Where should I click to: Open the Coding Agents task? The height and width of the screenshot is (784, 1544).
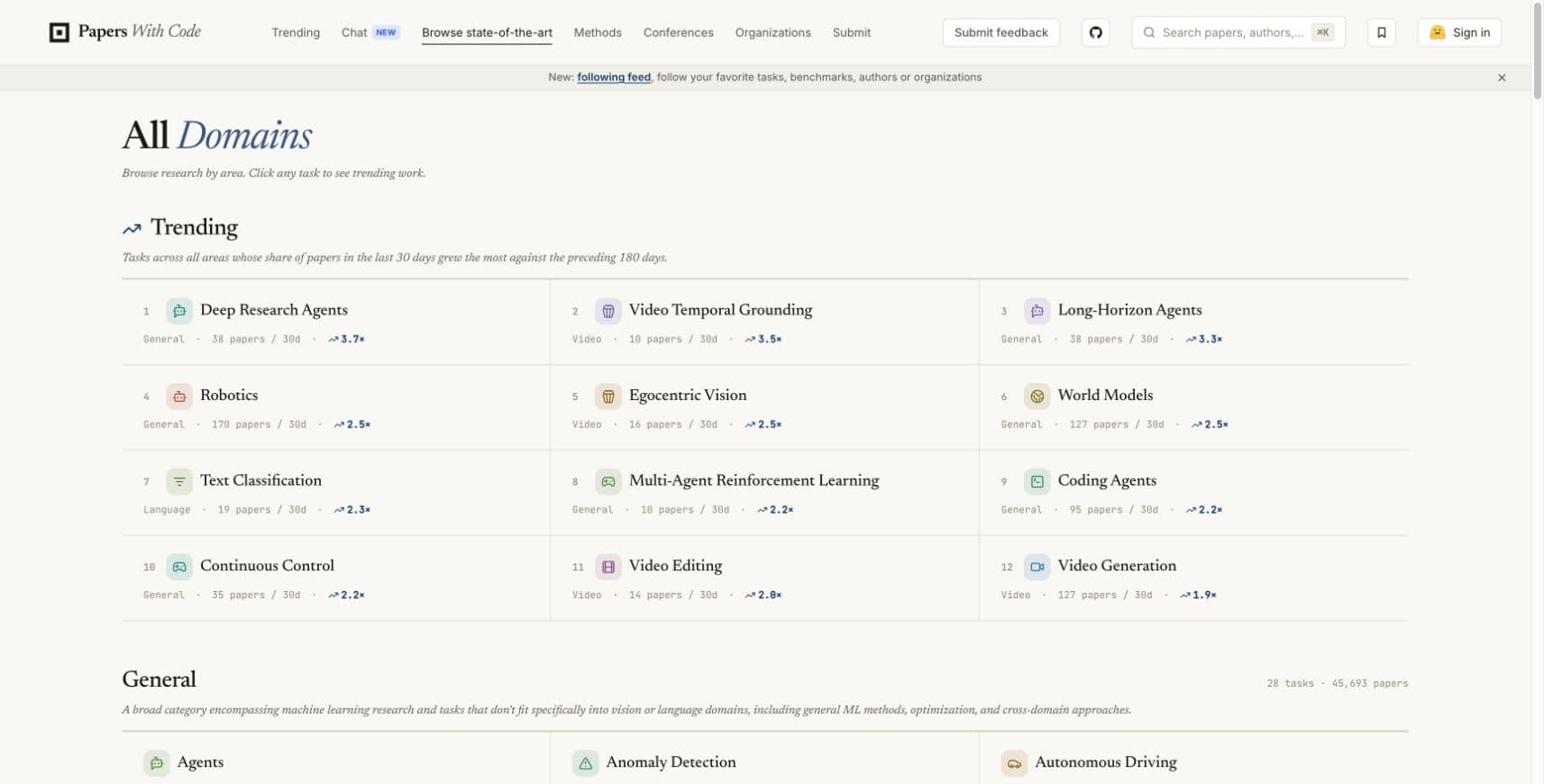point(1107,480)
